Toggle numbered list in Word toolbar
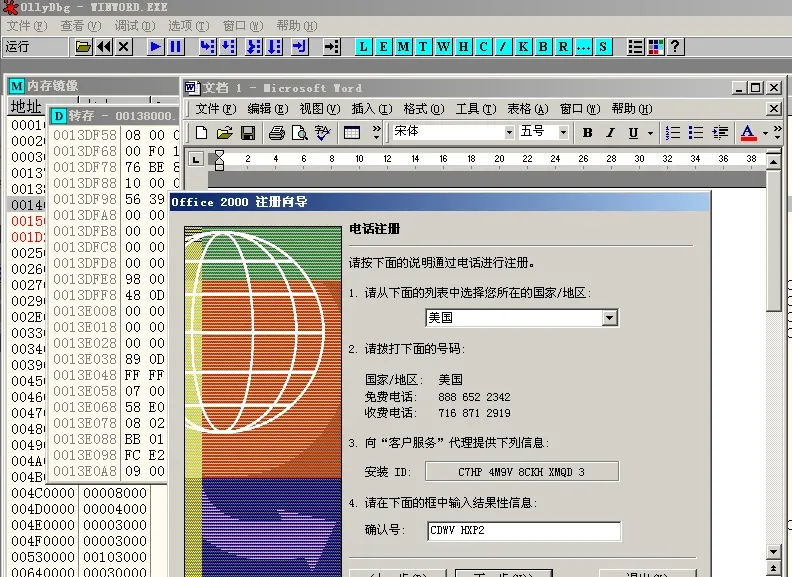This screenshot has height=577, width=792. click(x=673, y=133)
